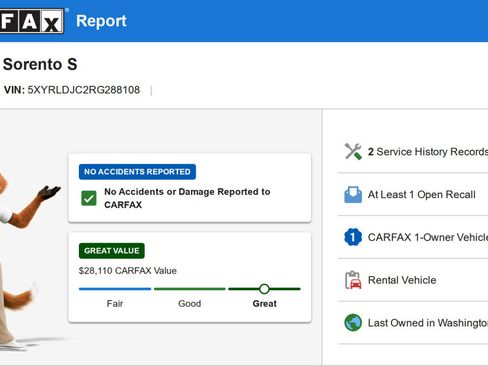Click the blue 1-Owner badge icon
Image resolution: width=488 pixels, height=366 pixels.
tap(353, 237)
